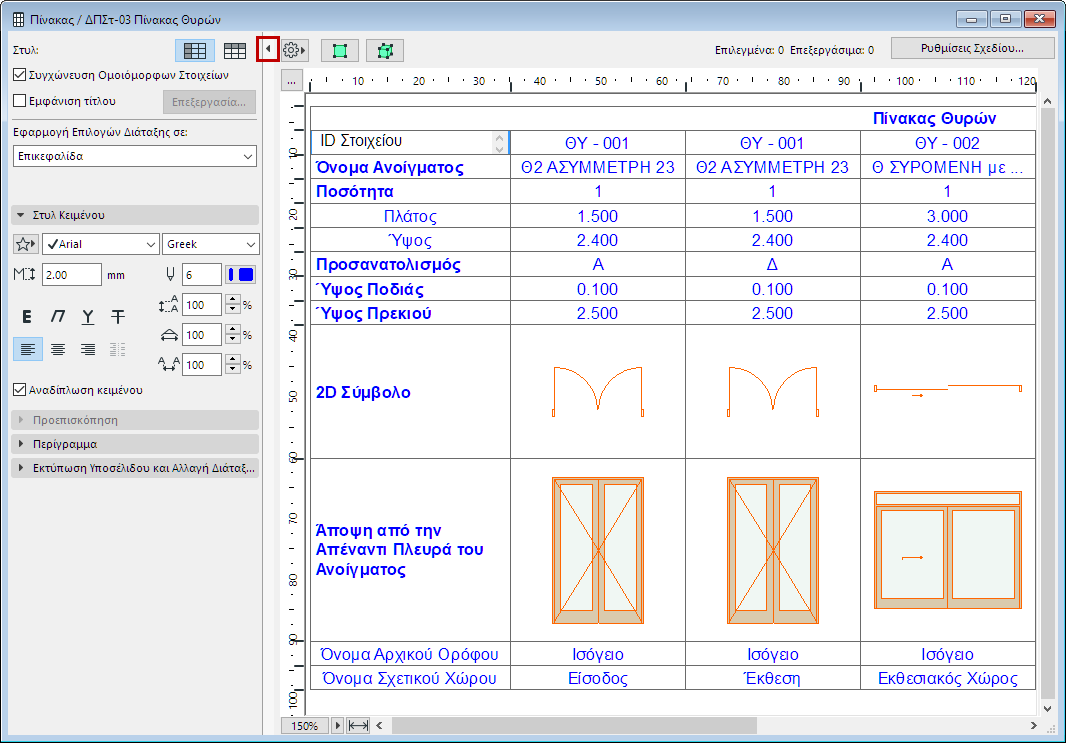The width and height of the screenshot is (1066, 743).
Task: Apply underline text formatting
Action: [88, 317]
